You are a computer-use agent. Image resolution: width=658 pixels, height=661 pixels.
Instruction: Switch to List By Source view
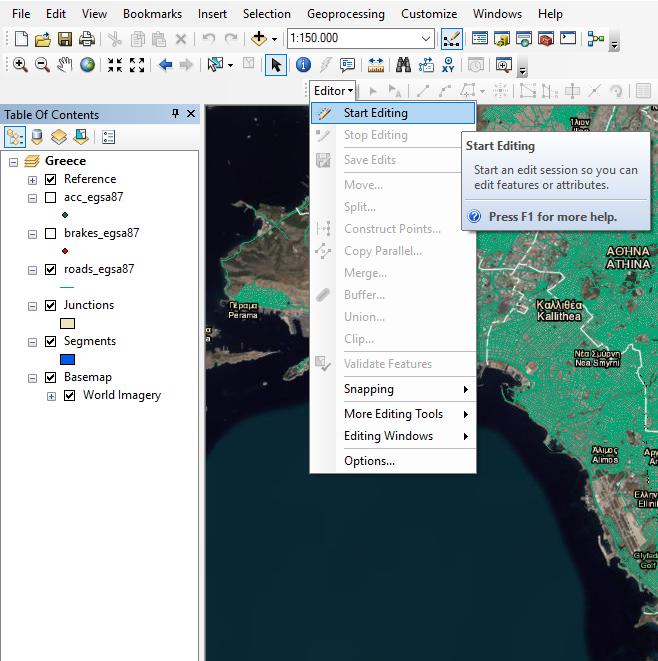tap(37, 137)
